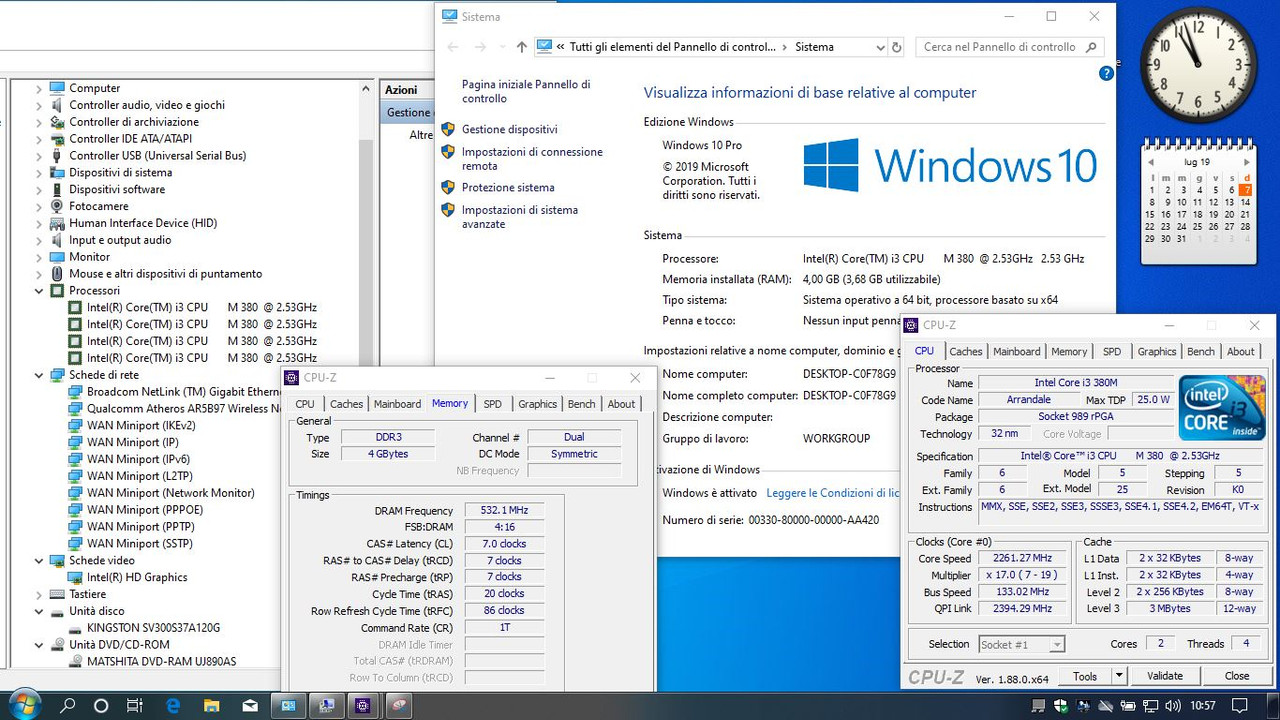Screen dimensions: 1280x720
Task: Collapse the Schede di rete node
Action: click(x=39, y=375)
